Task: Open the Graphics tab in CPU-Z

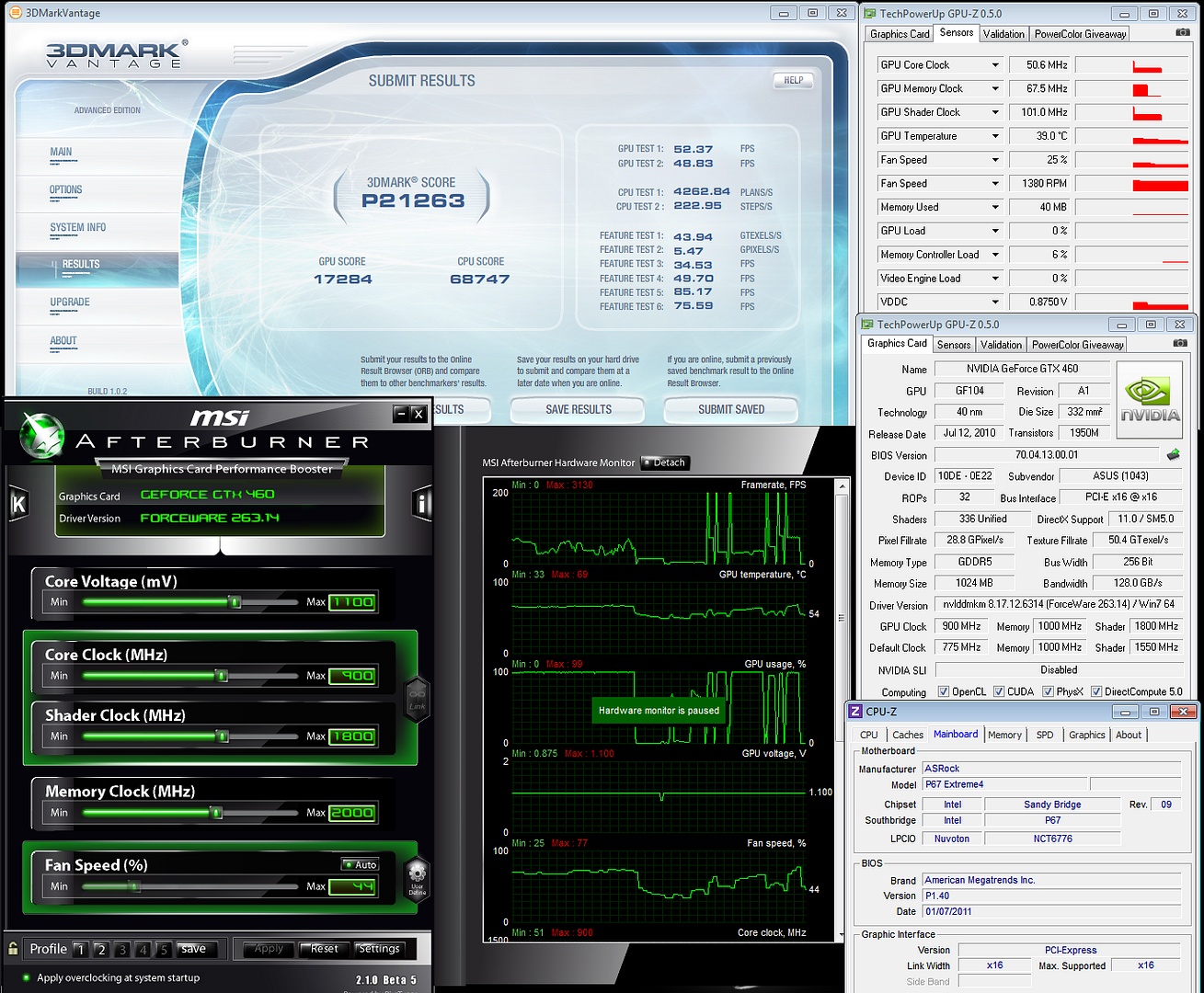Action: coord(1087,735)
